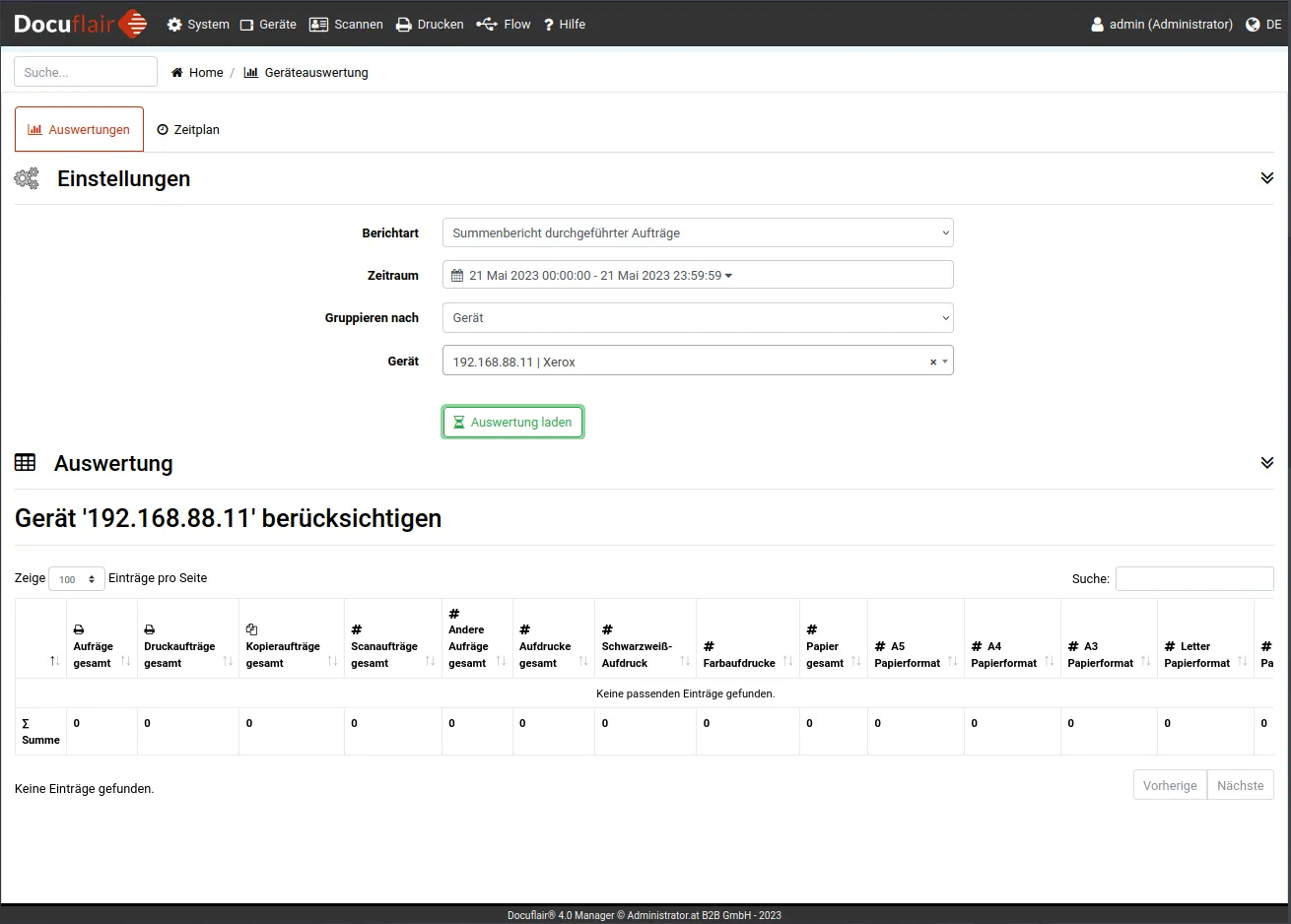Screen dimensions: 1291x924
Task: Open the Zeitraum date range picker
Action: 698,276
